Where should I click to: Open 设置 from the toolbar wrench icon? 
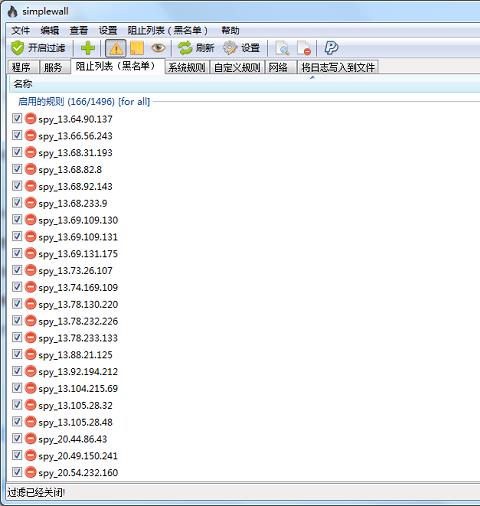coord(241,48)
